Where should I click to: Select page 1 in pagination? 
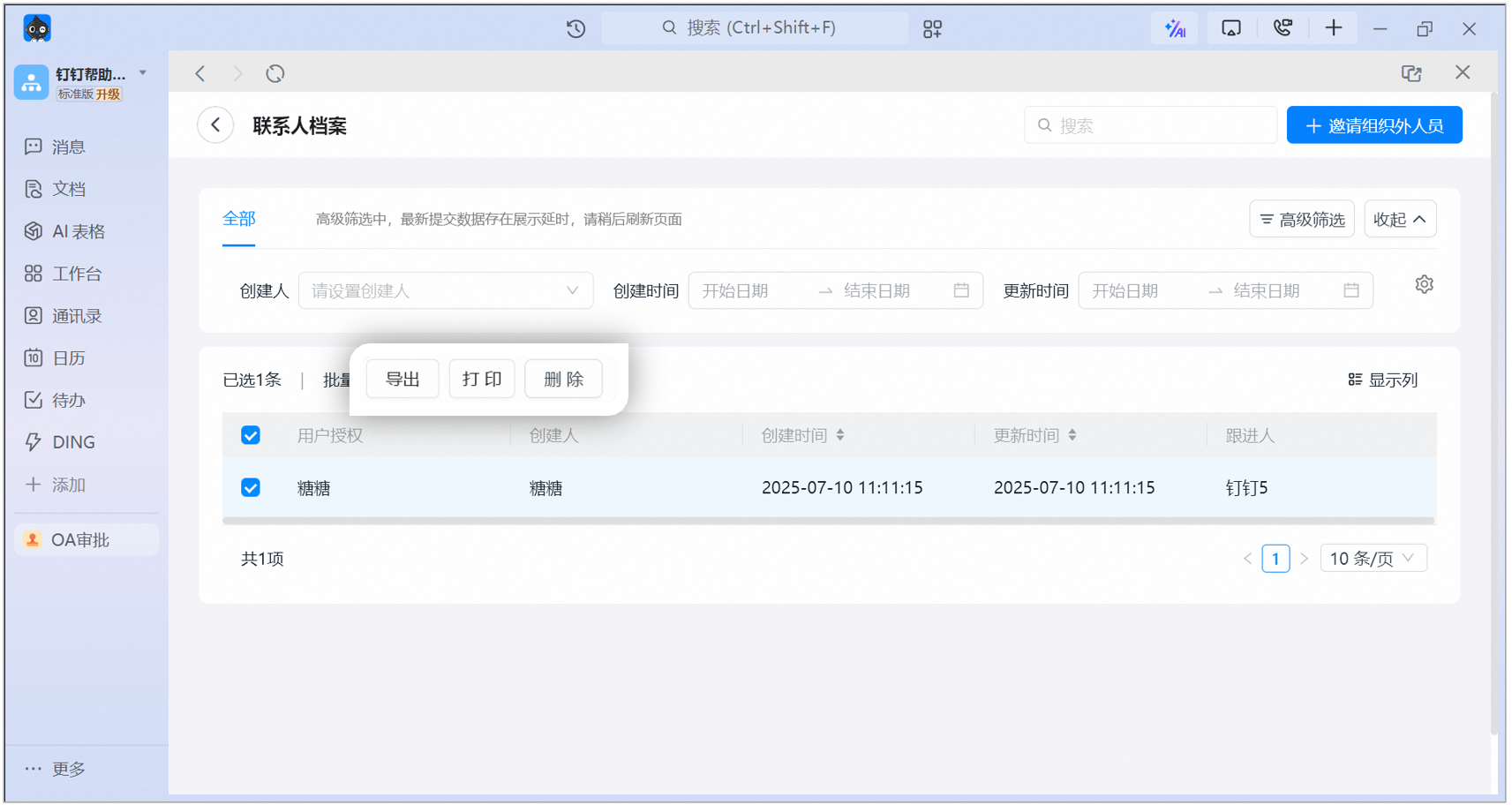(1275, 559)
